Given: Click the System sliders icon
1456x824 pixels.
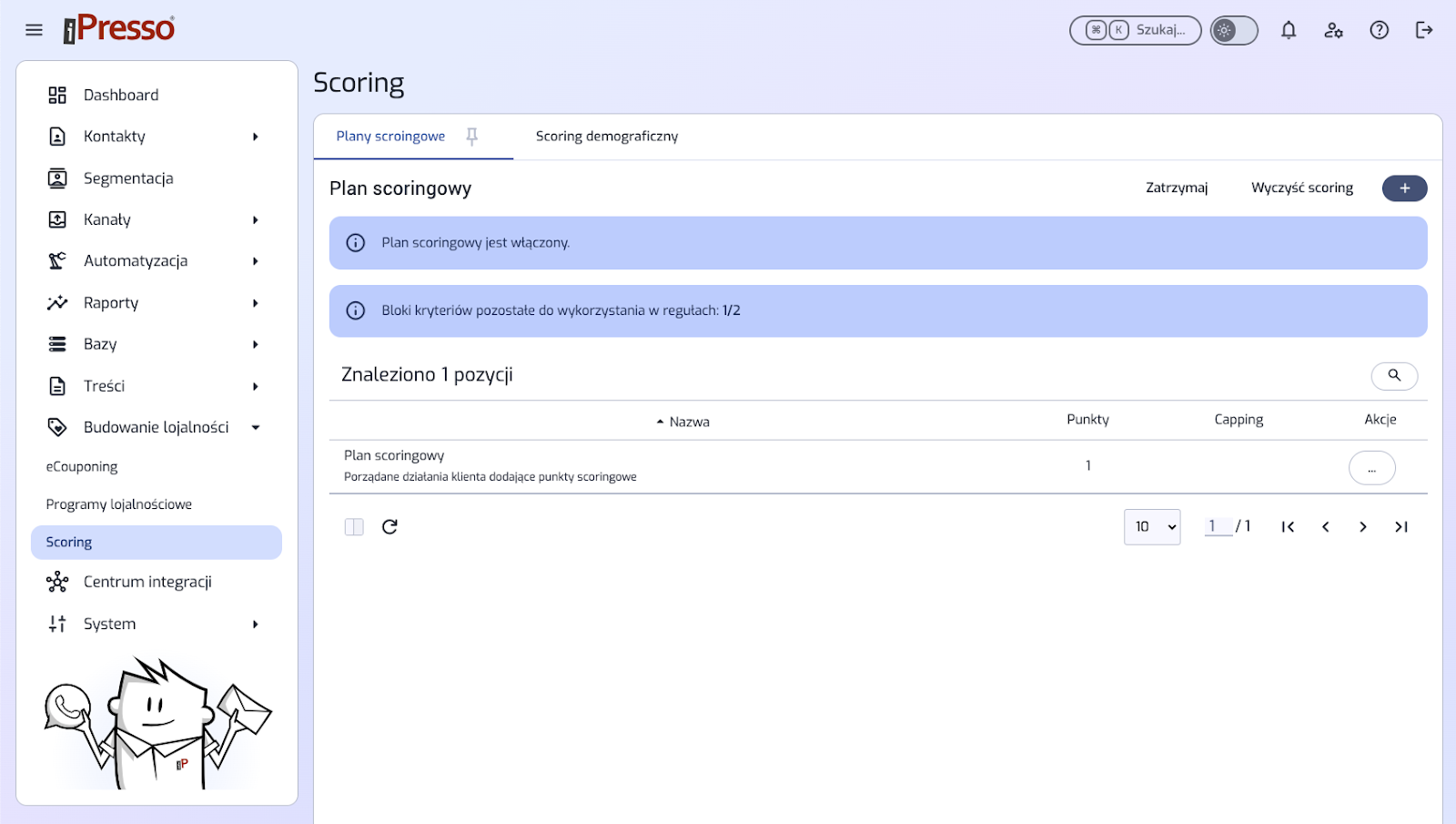Looking at the screenshot, I should [x=57, y=624].
